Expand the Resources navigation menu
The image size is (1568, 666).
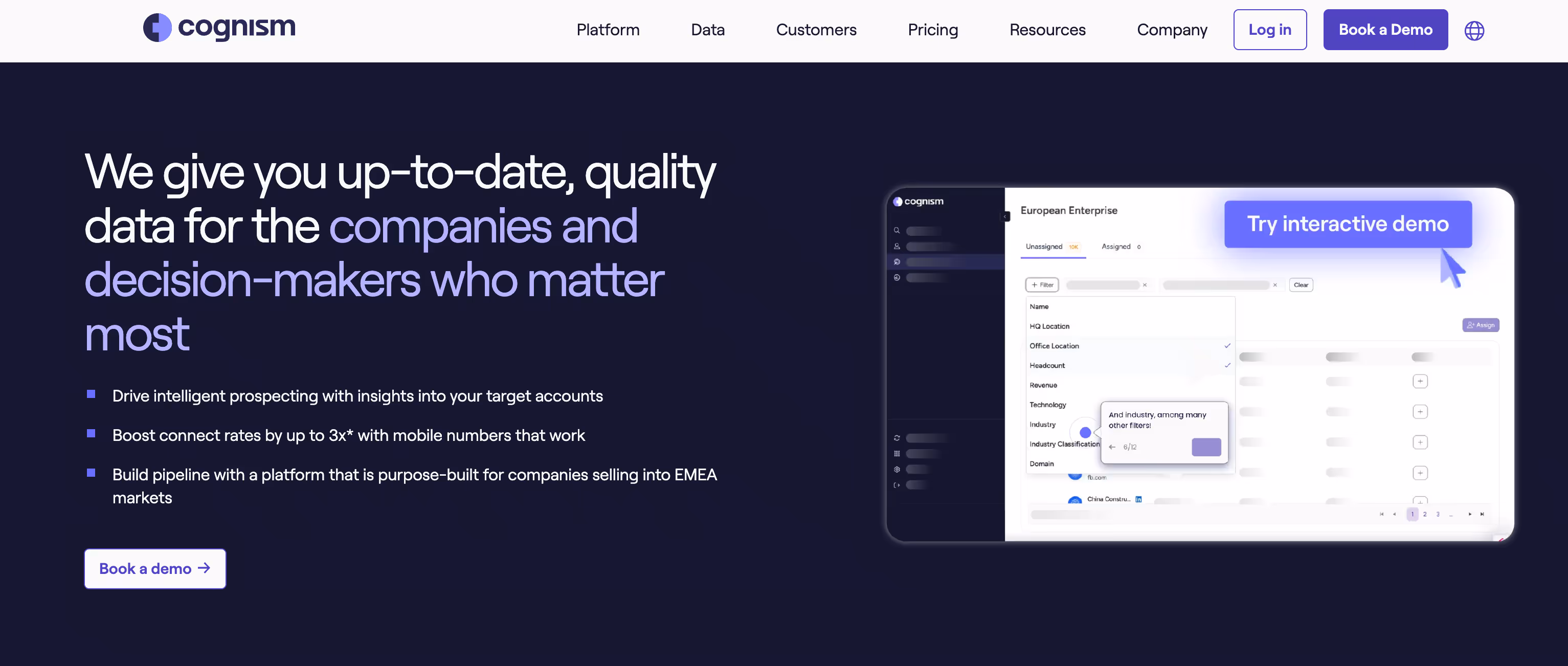coord(1047,30)
